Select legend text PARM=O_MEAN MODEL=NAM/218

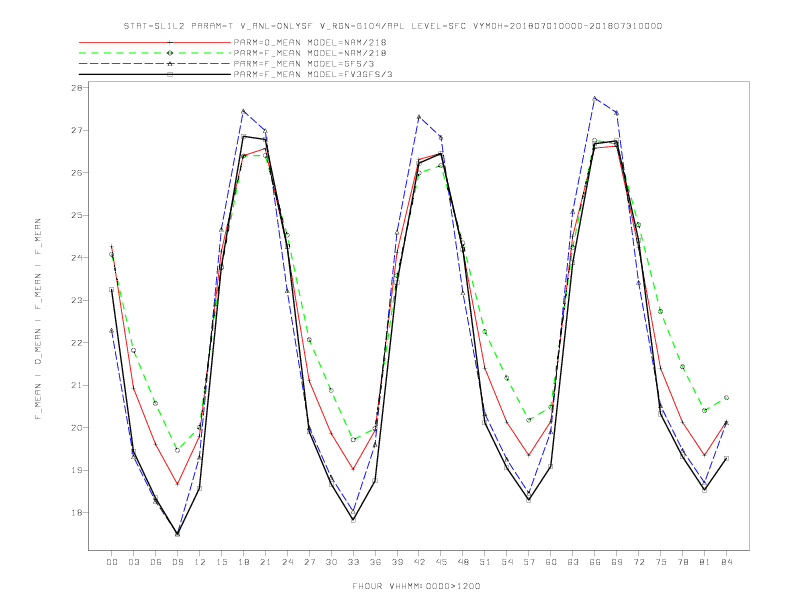(x=310, y=42)
